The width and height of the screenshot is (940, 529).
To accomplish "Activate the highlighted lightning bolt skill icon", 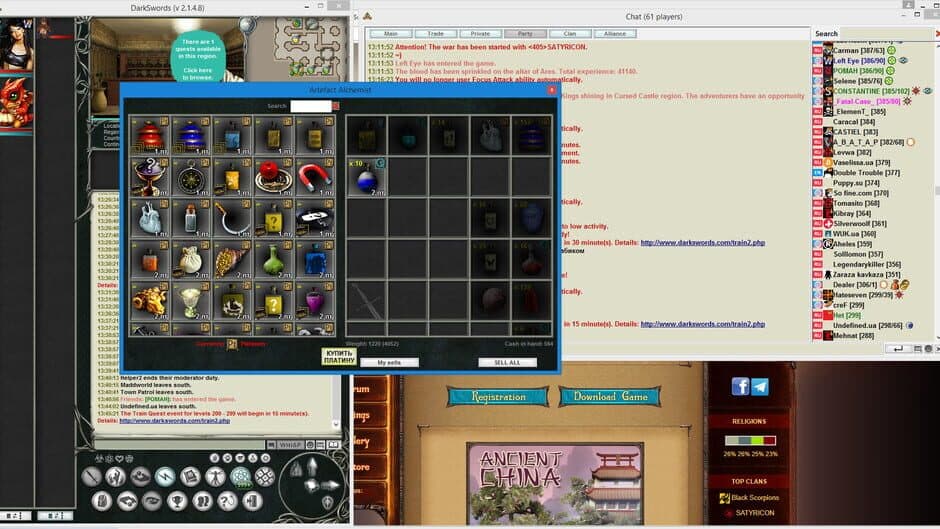I will [x=165, y=477].
